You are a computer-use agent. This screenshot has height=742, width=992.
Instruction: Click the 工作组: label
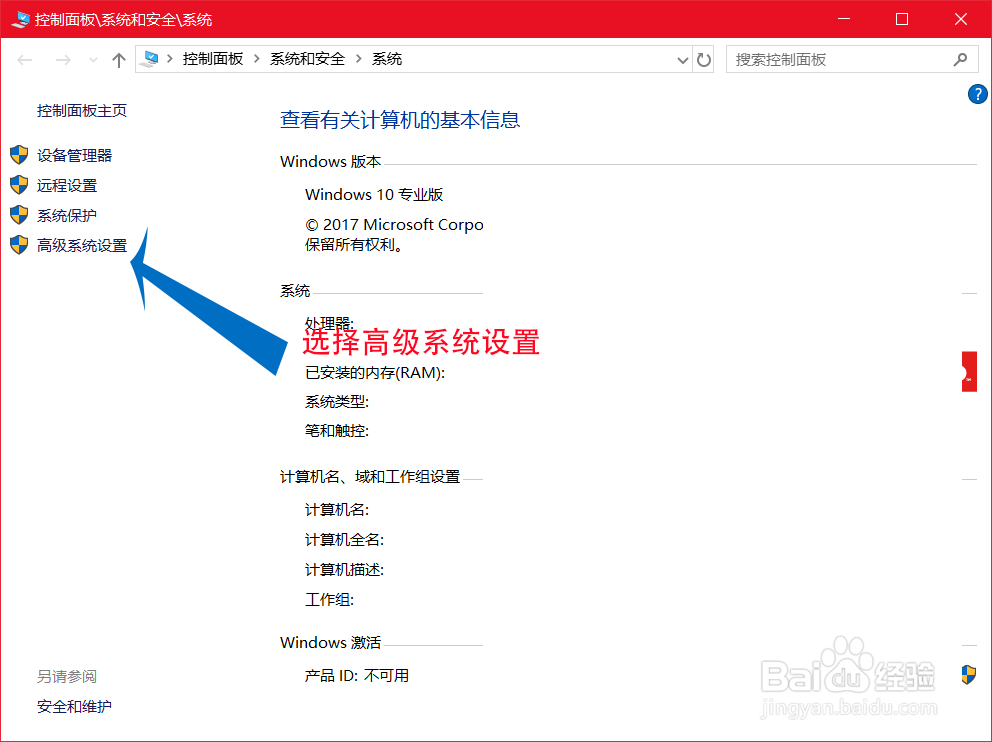(x=329, y=600)
